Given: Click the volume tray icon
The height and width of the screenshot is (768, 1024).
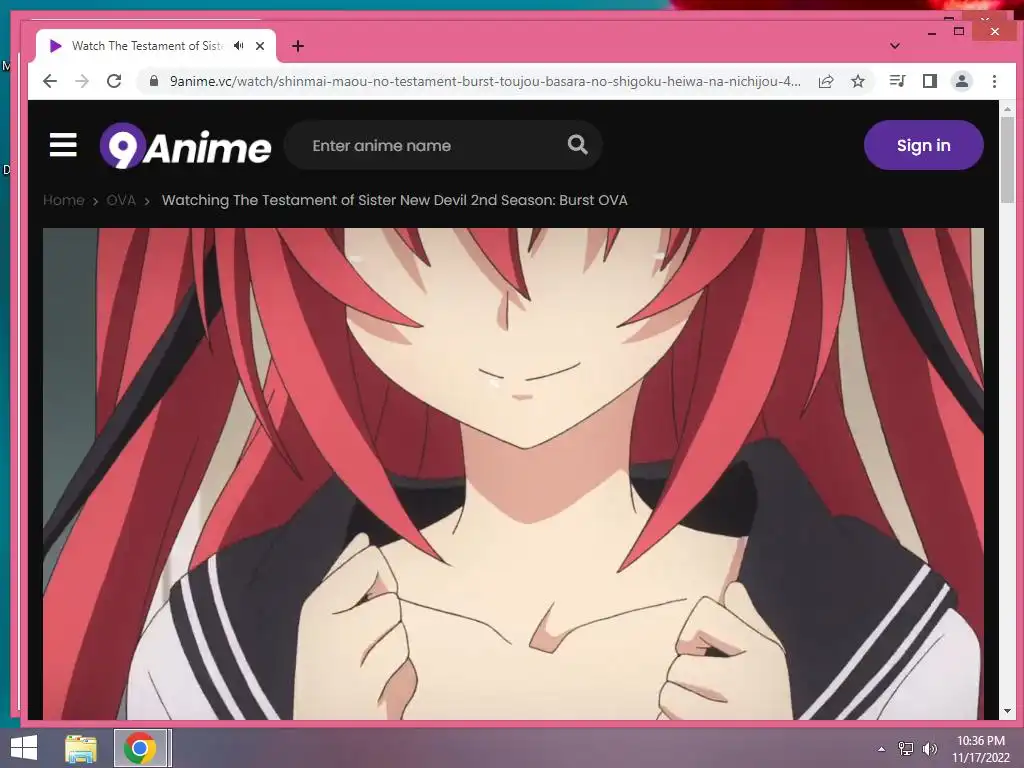Looking at the screenshot, I should click(929, 749).
